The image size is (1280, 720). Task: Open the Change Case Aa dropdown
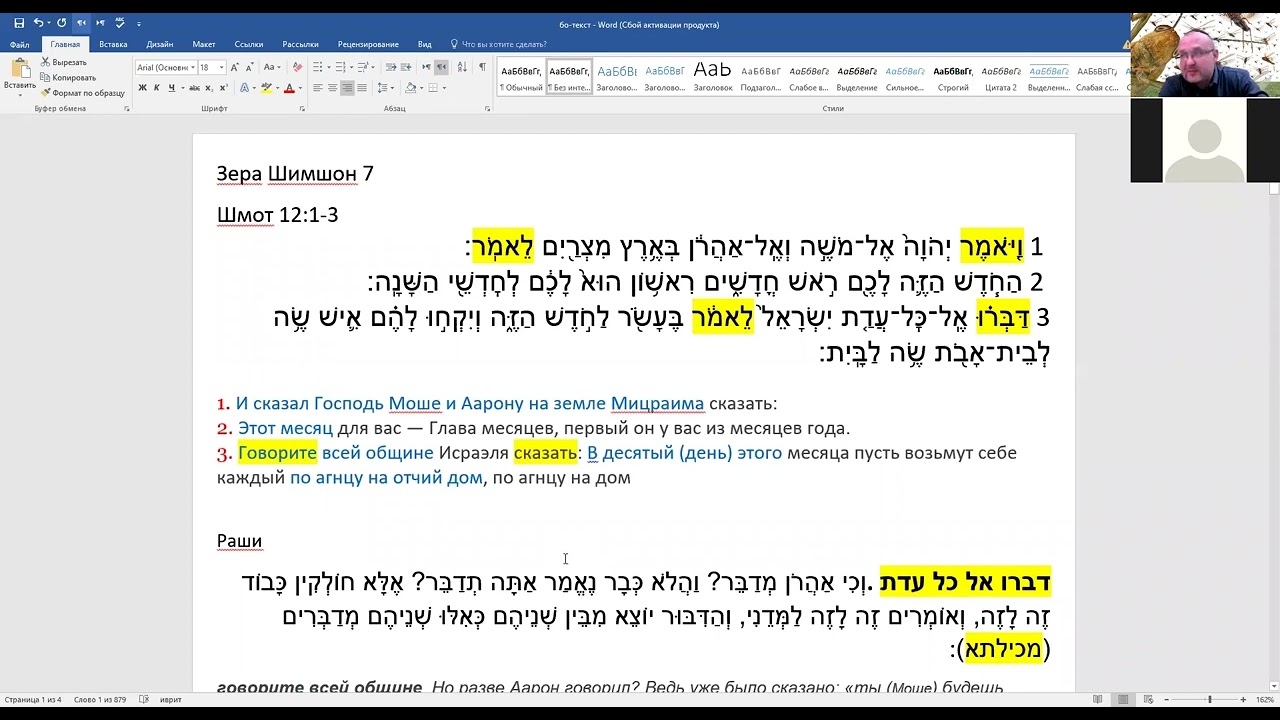[x=272, y=67]
